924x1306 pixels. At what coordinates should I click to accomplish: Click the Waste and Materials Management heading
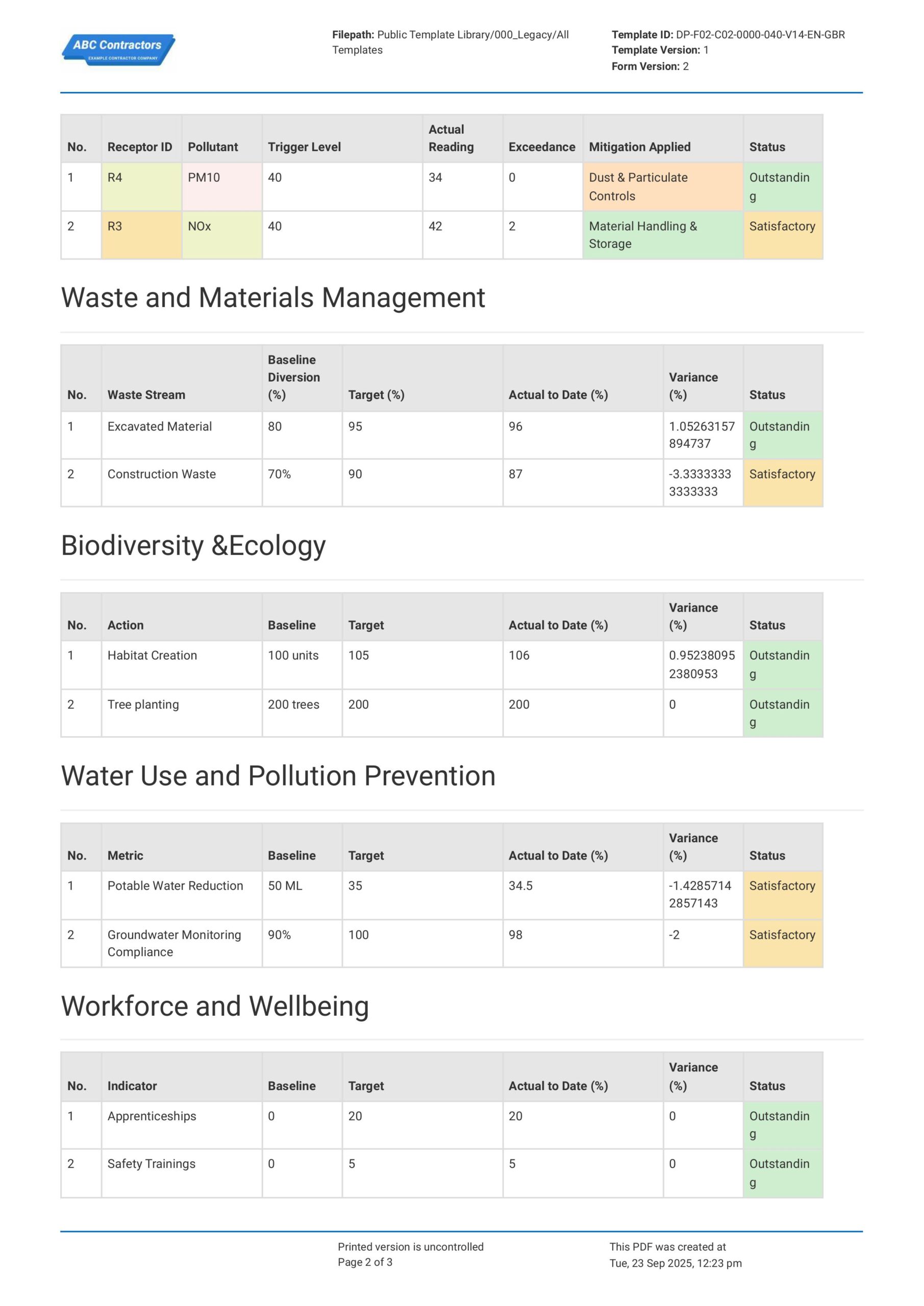[x=272, y=297]
